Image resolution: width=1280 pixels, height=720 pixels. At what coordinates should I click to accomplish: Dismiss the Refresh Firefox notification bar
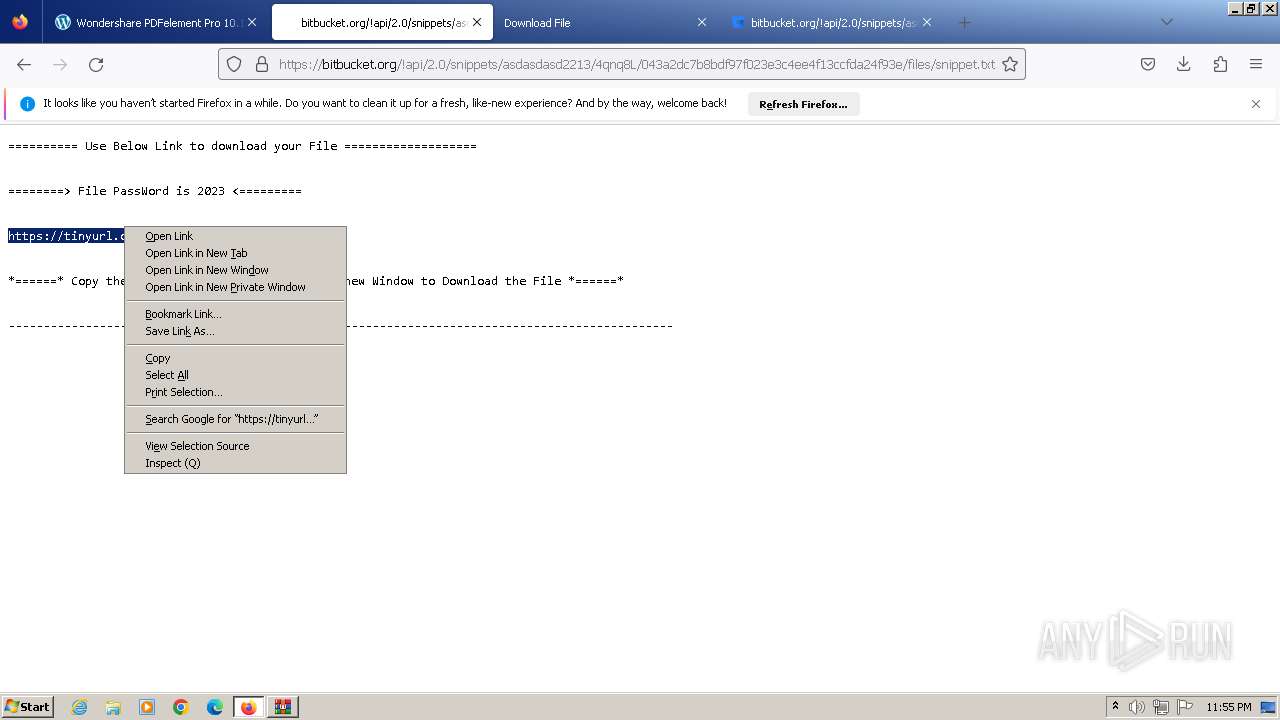(1256, 104)
